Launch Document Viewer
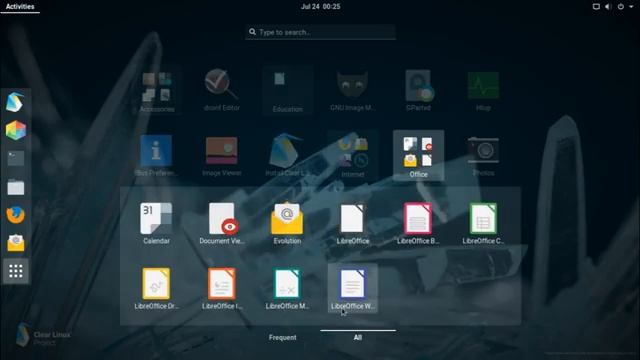 222,224
